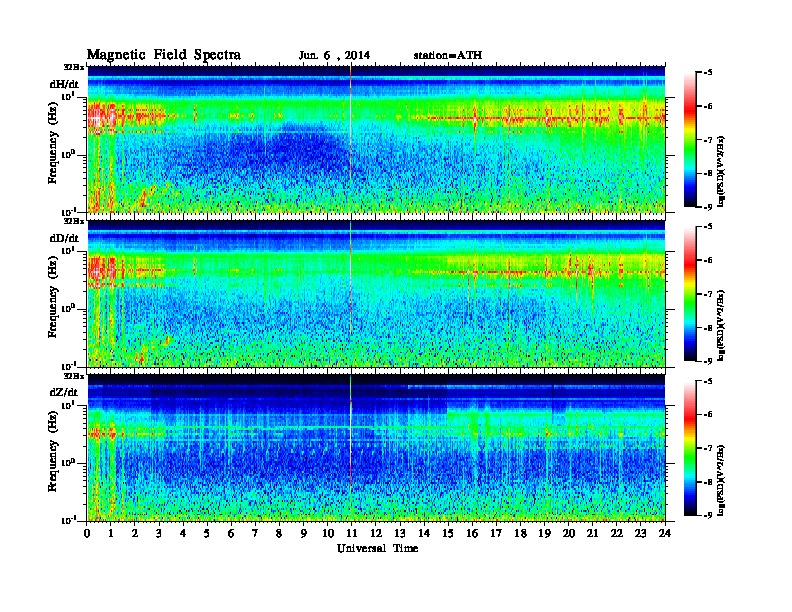The width and height of the screenshot is (792, 612).
Task: Click the "station=ATH" label
Action: click(x=448, y=55)
